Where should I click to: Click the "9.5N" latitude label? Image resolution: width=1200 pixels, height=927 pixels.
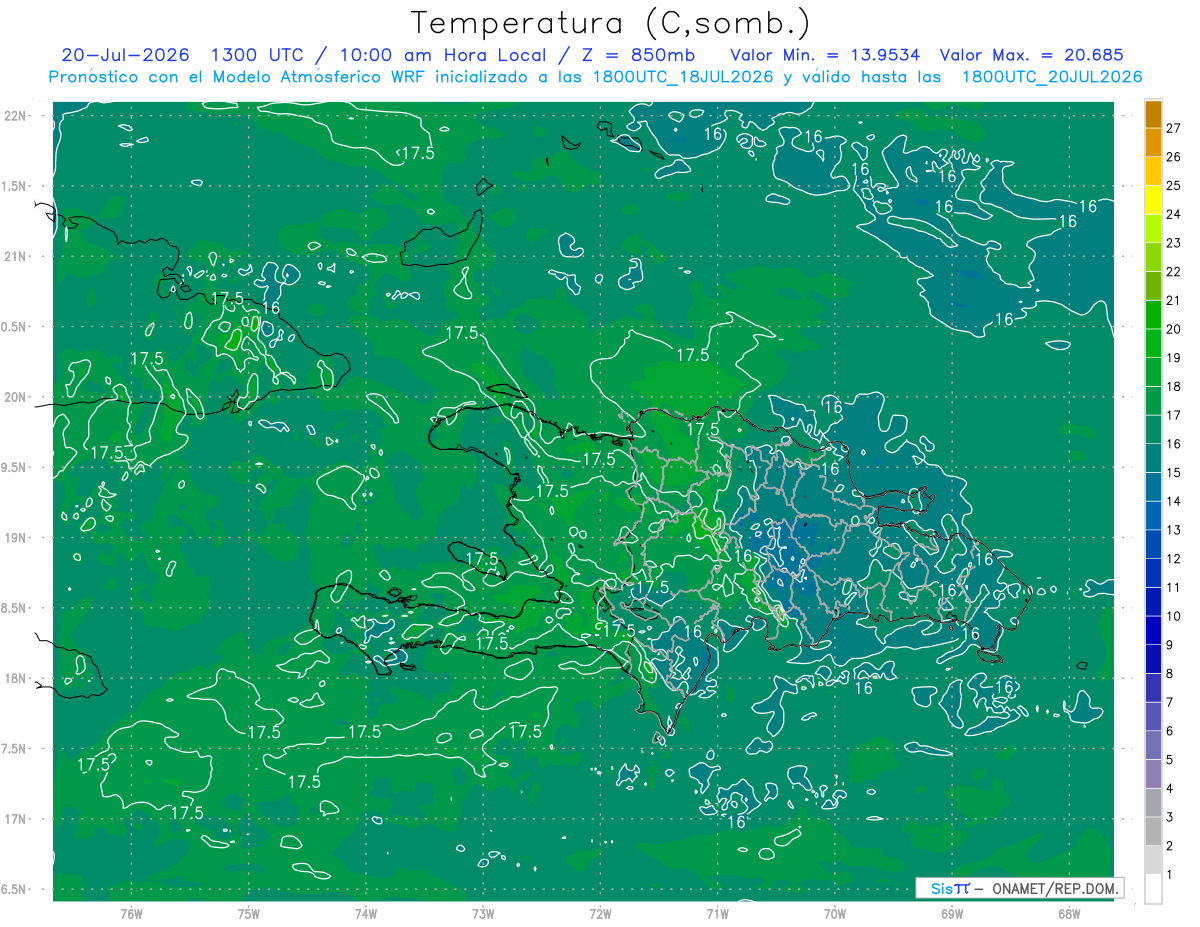click(13, 468)
